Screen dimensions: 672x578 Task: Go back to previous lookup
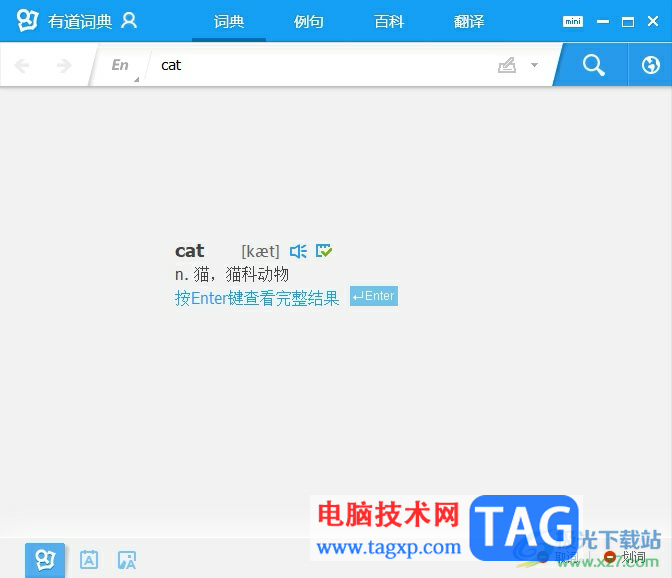coord(21,66)
